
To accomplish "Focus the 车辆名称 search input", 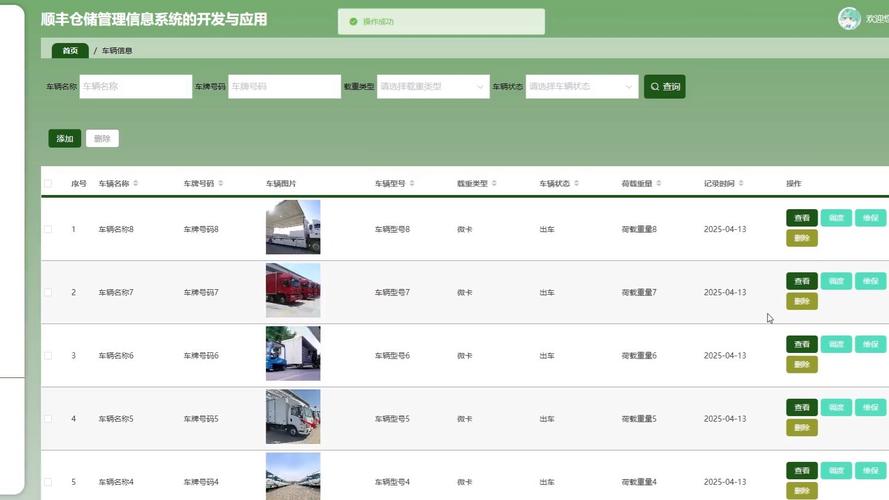I will pos(136,87).
